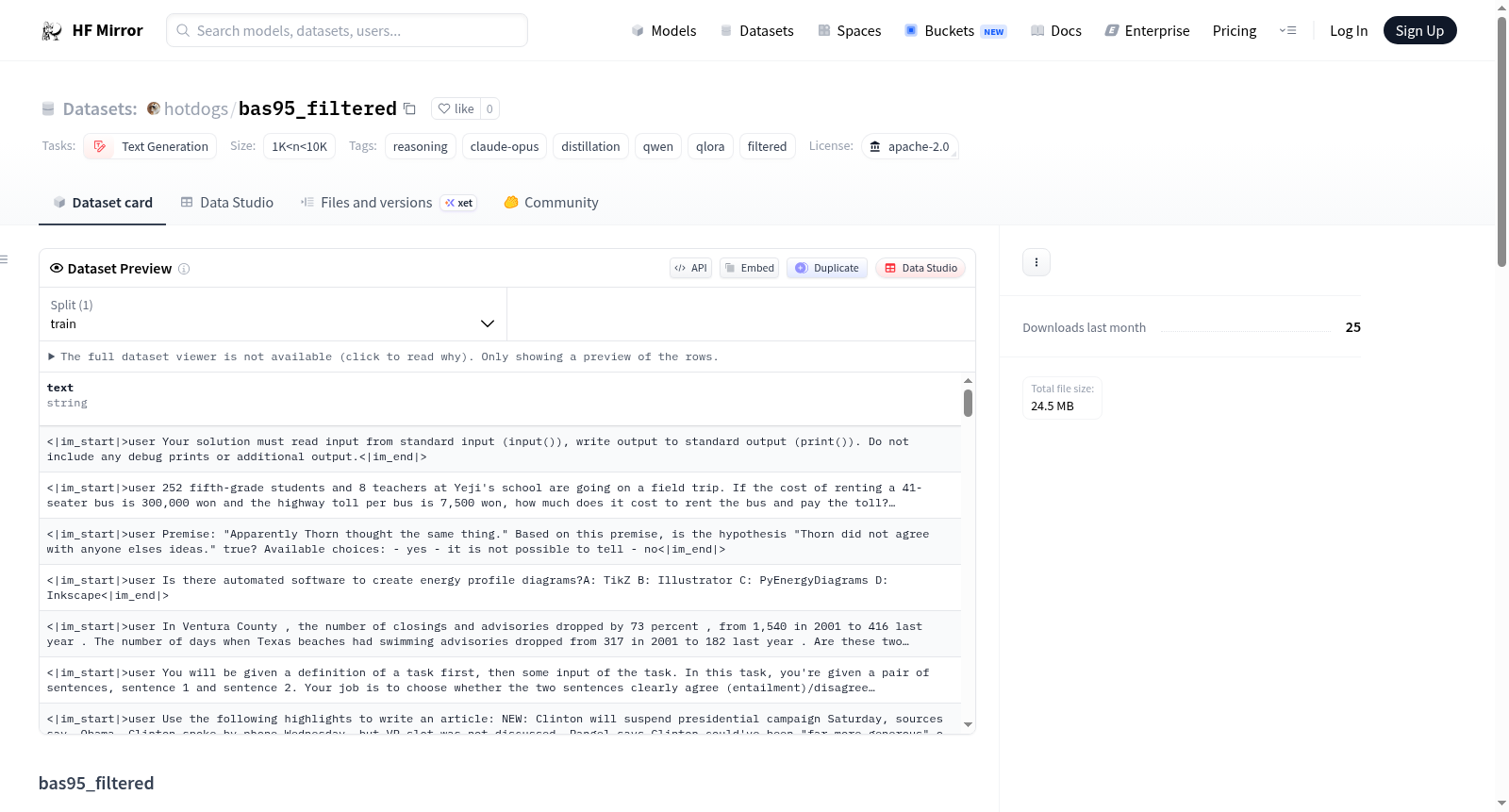The height and width of the screenshot is (812, 1509).
Task: Click the search models, datasets, users field
Action: coord(347,30)
